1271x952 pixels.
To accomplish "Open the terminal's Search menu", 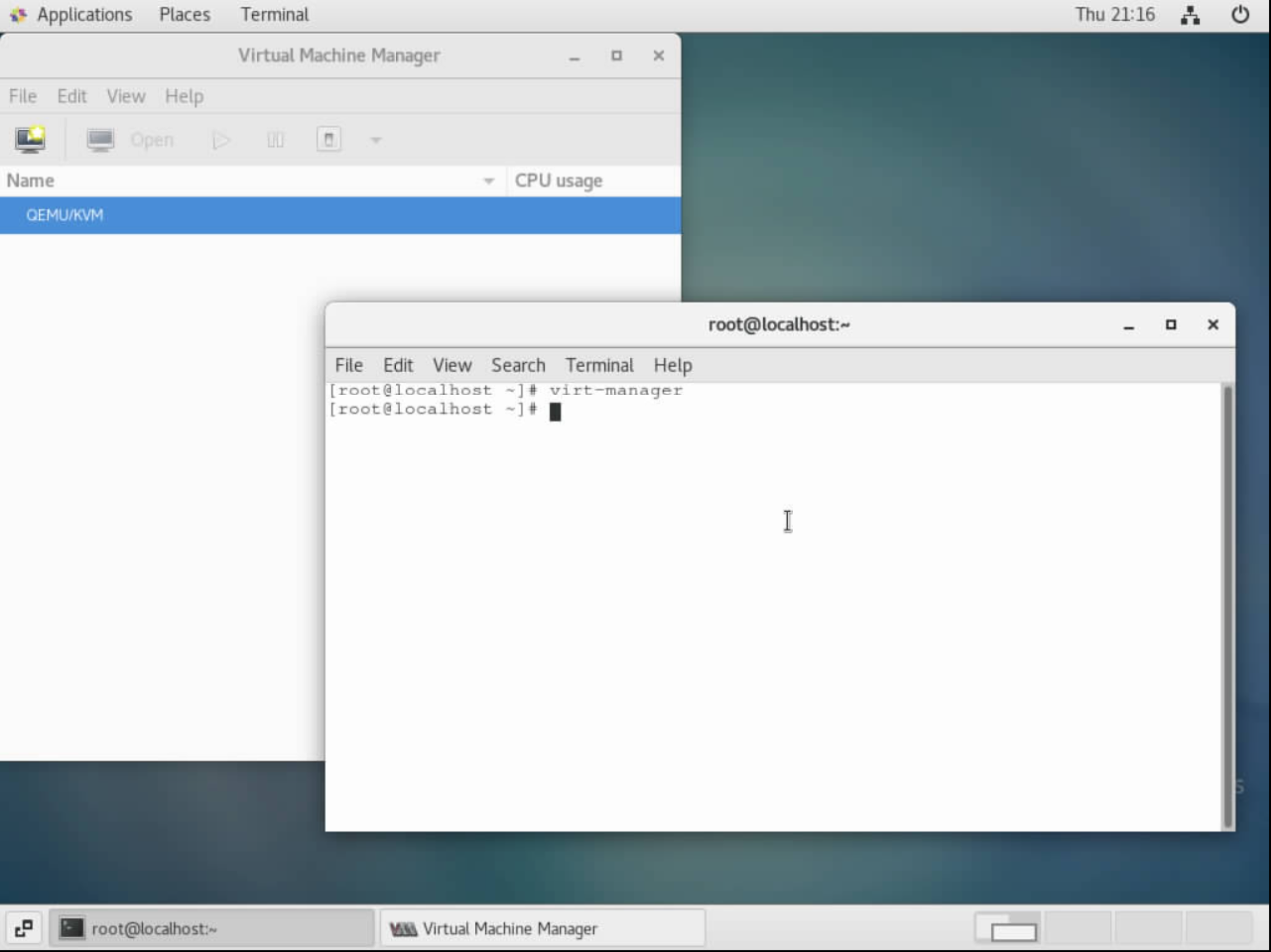I will tap(518, 365).
